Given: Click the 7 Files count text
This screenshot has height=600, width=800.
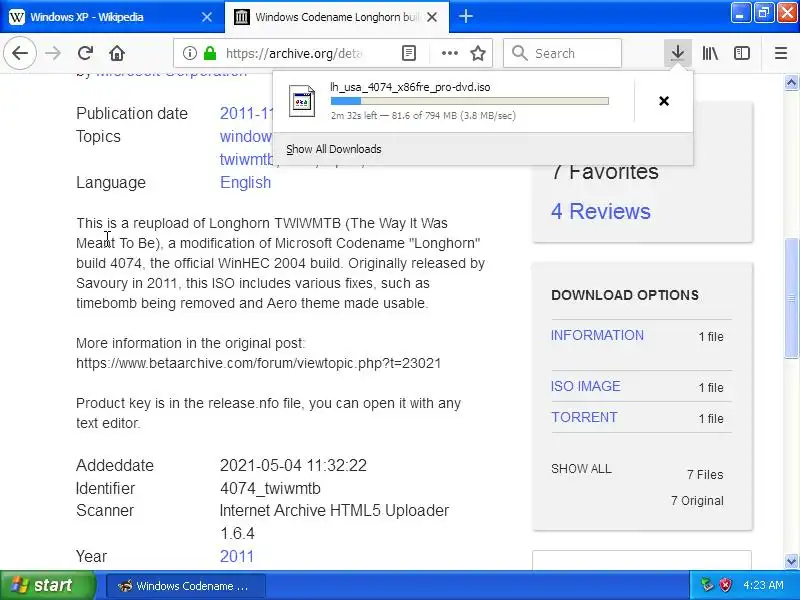Looking at the screenshot, I should [705, 475].
